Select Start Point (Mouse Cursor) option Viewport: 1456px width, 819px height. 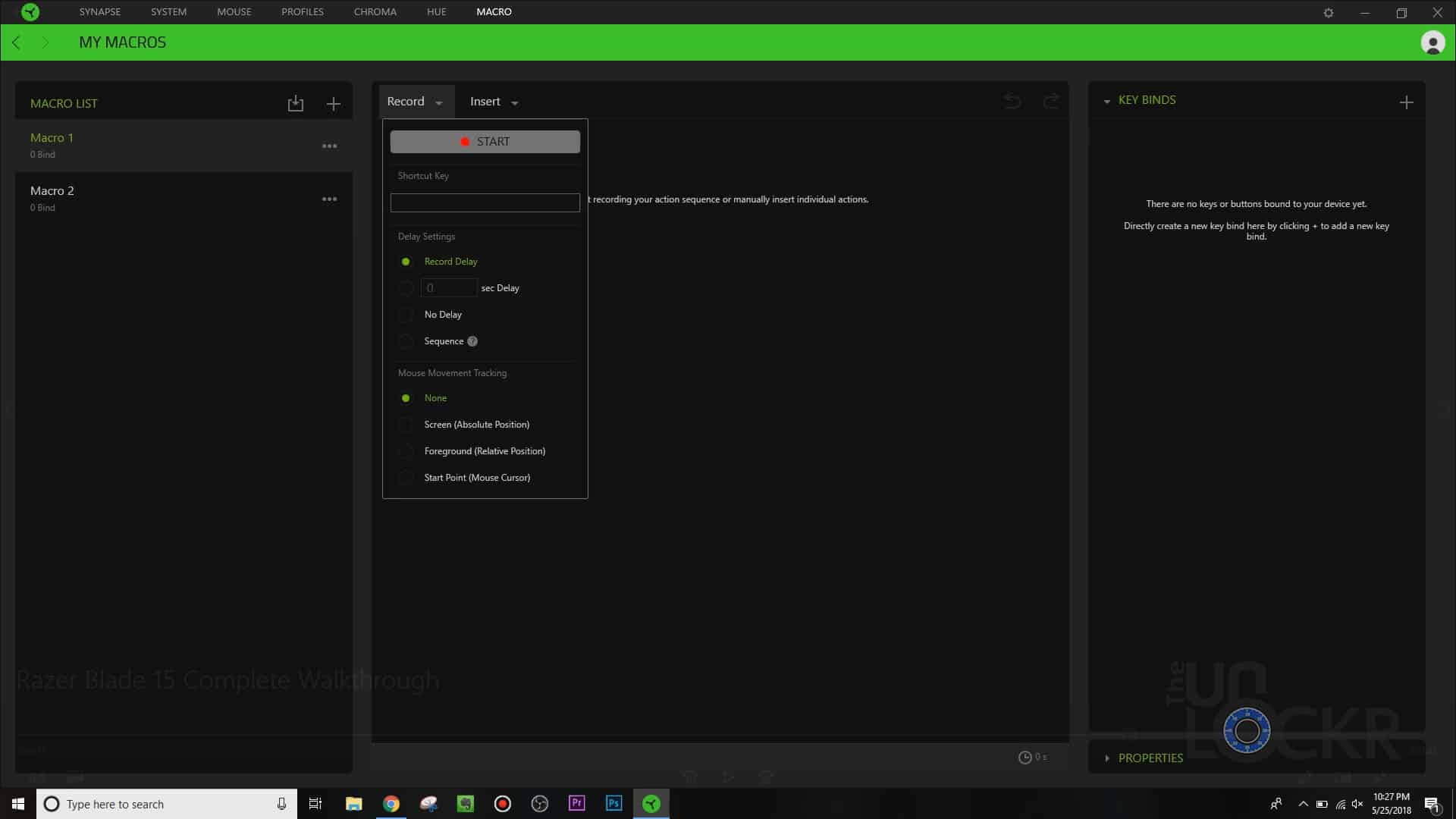(406, 478)
